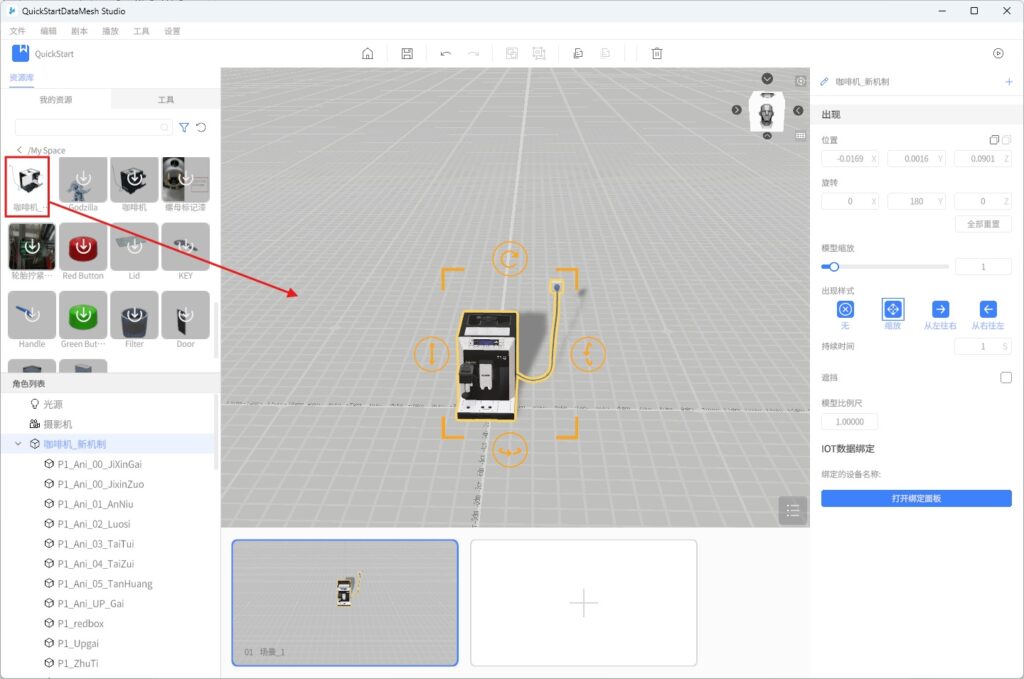Open the 编辑 menu
The width and height of the screenshot is (1024, 679).
tap(48, 31)
